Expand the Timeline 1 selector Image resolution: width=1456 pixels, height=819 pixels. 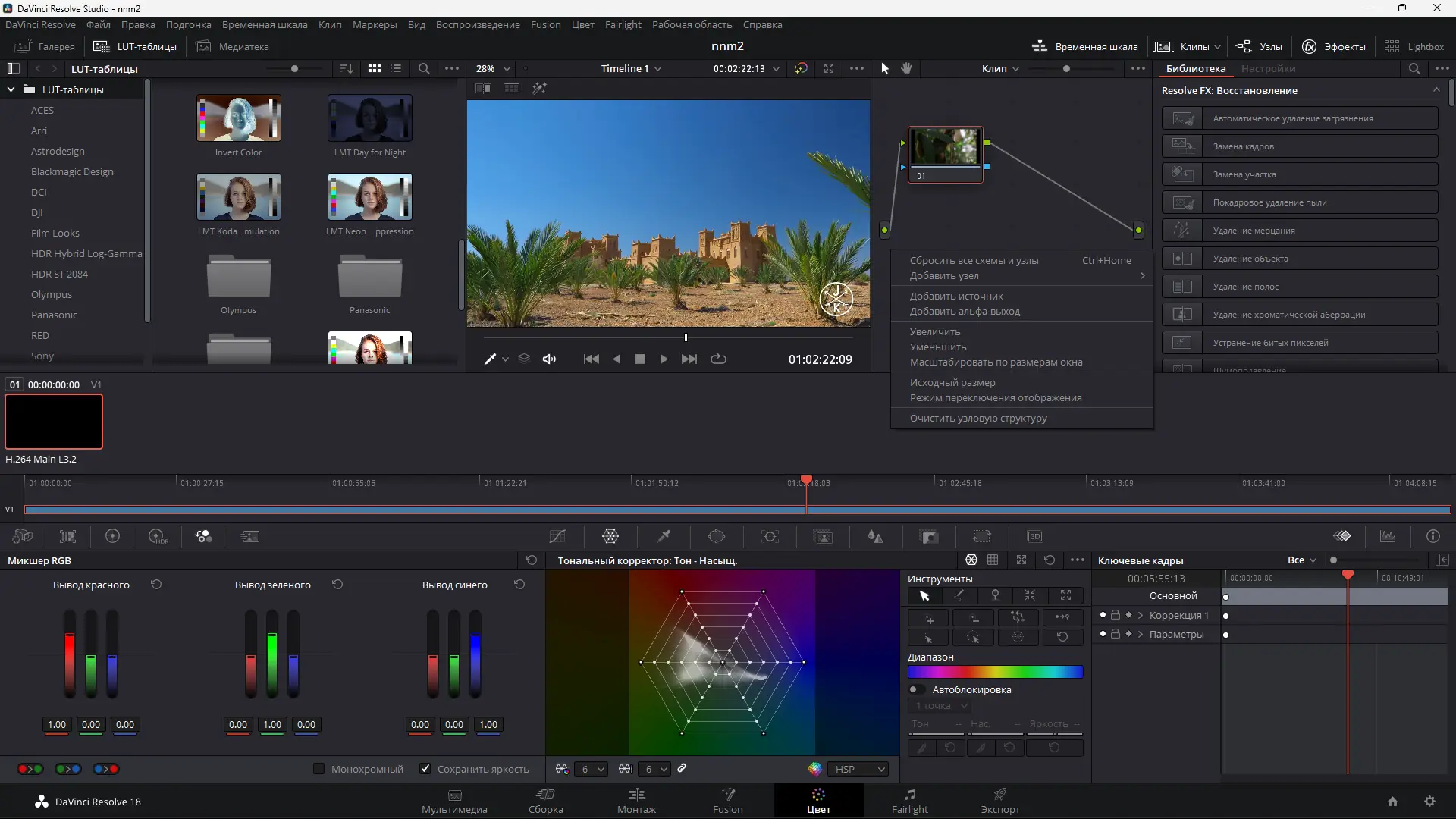coord(631,68)
